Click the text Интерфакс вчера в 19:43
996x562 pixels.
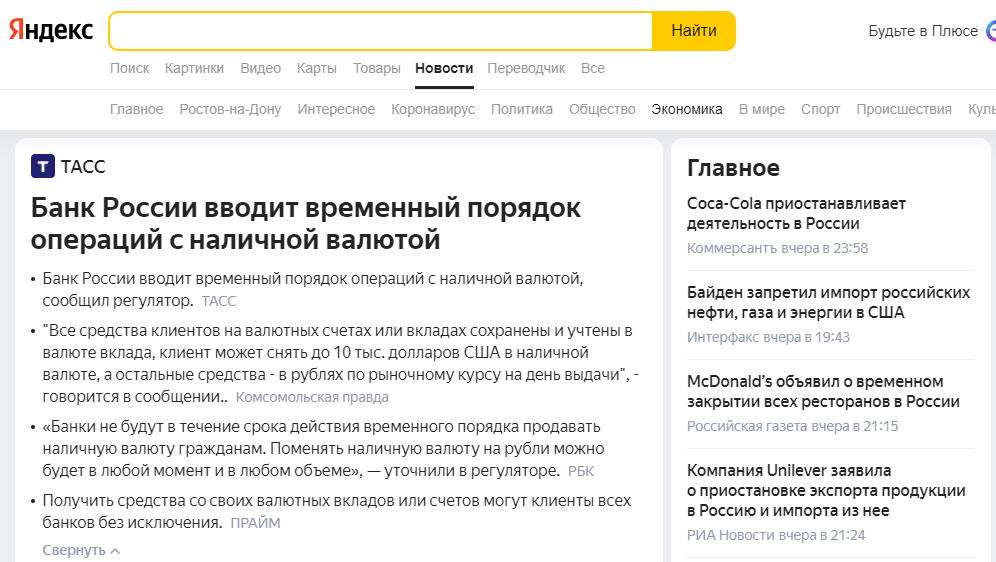click(768, 337)
